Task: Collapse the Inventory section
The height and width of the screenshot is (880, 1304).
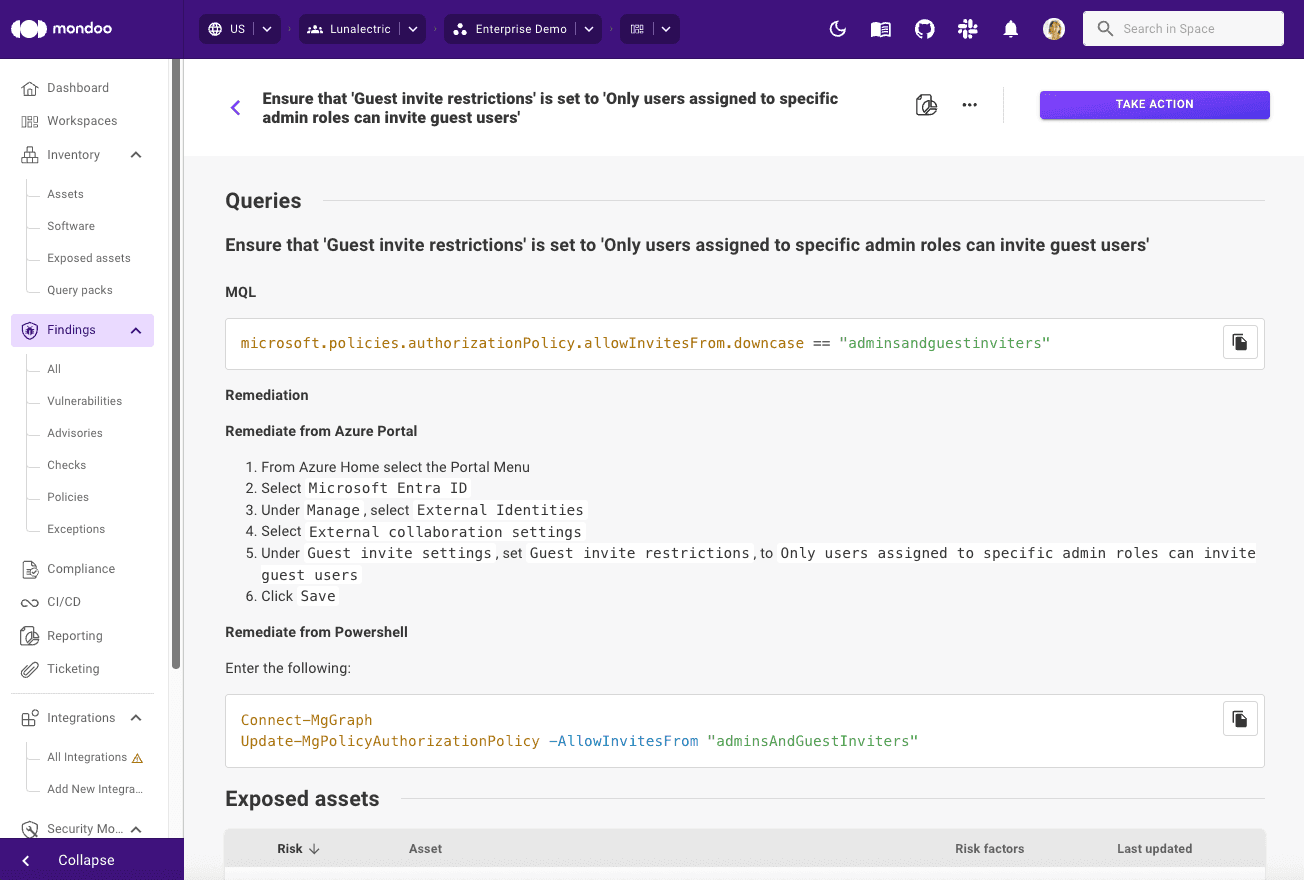Action: point(136,155)
